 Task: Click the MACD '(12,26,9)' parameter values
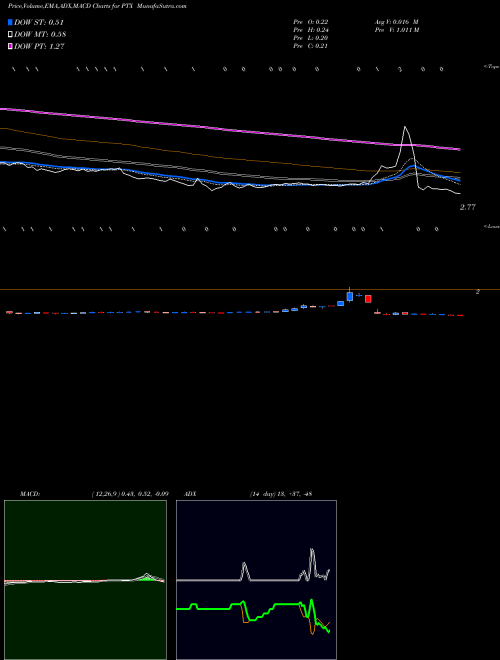[130, 494]
